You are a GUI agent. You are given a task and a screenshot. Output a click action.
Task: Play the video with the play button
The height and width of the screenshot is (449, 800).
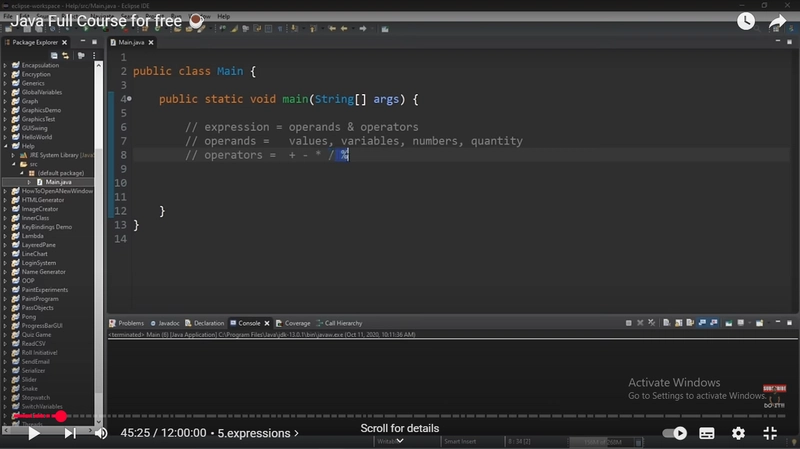(x=34, y=433)
